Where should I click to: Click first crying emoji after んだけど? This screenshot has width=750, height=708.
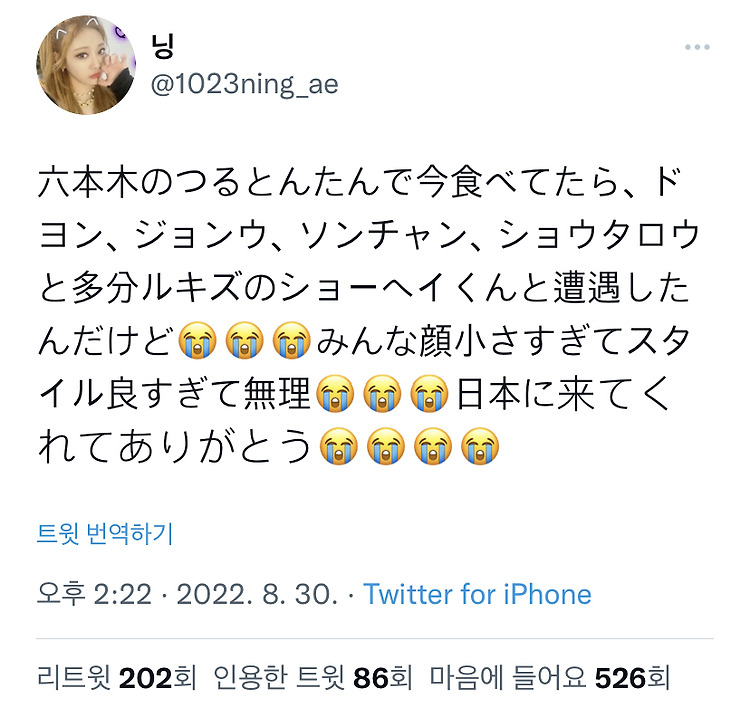197,341
